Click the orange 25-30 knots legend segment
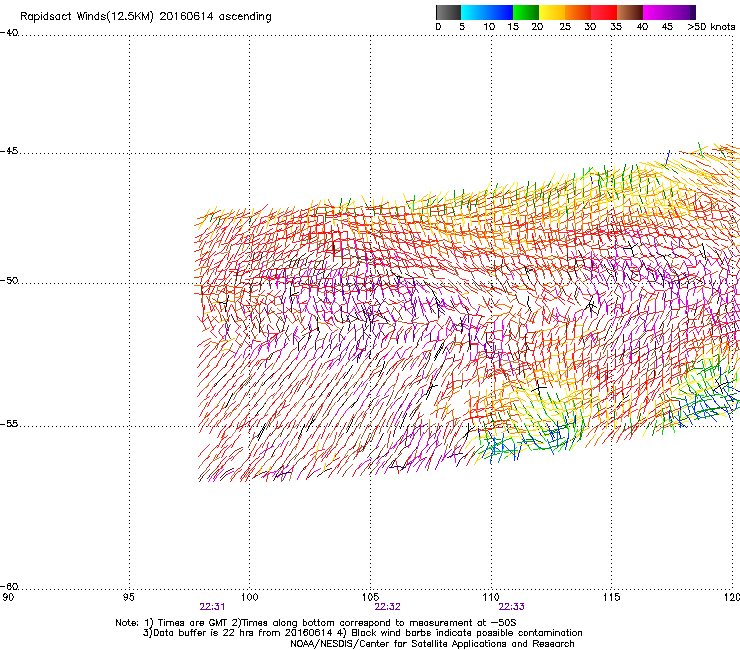This screenshot has width=740, height=650. pyautogui.click(x=578, y=12)
